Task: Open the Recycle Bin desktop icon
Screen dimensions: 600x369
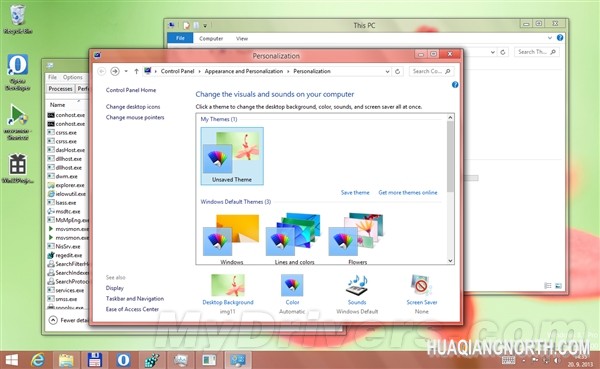Action: click(18, 19)
